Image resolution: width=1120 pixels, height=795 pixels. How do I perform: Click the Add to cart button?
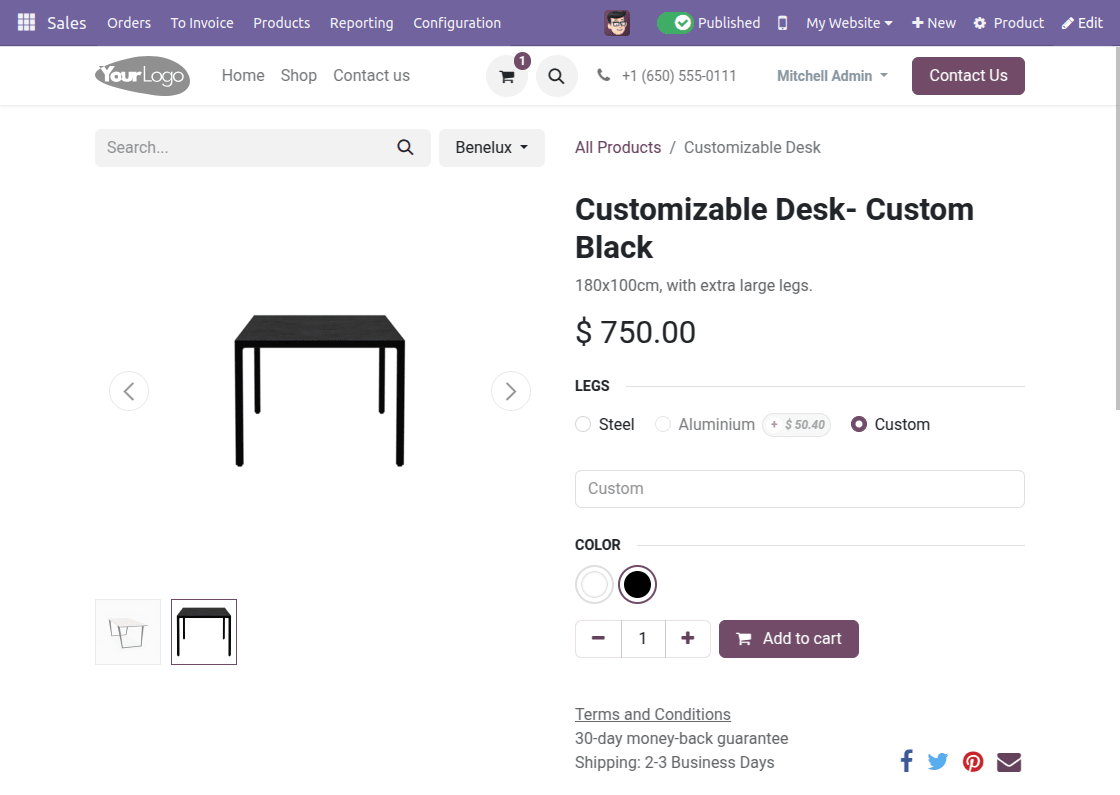tap(789, 638)
